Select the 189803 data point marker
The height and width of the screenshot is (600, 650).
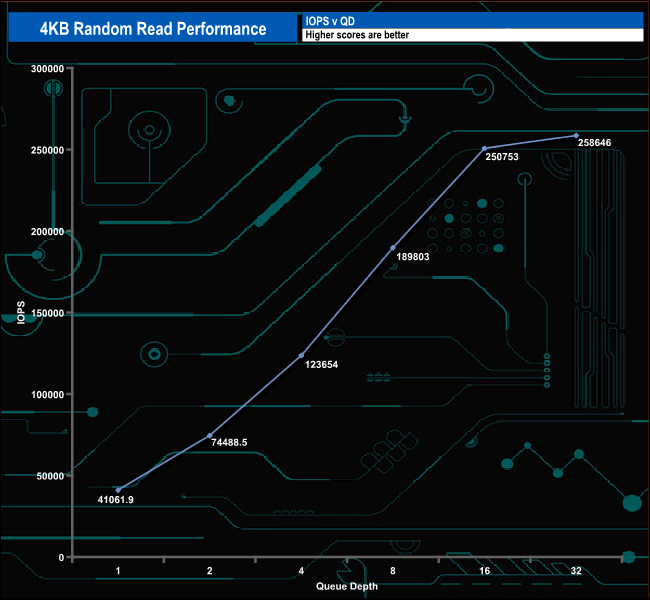(393, 247)
